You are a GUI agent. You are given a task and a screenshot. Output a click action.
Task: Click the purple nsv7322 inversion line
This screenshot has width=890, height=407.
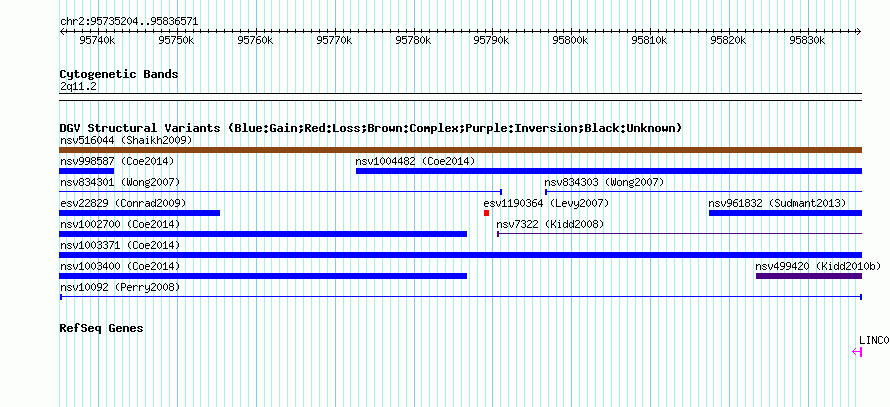point(679,234)
